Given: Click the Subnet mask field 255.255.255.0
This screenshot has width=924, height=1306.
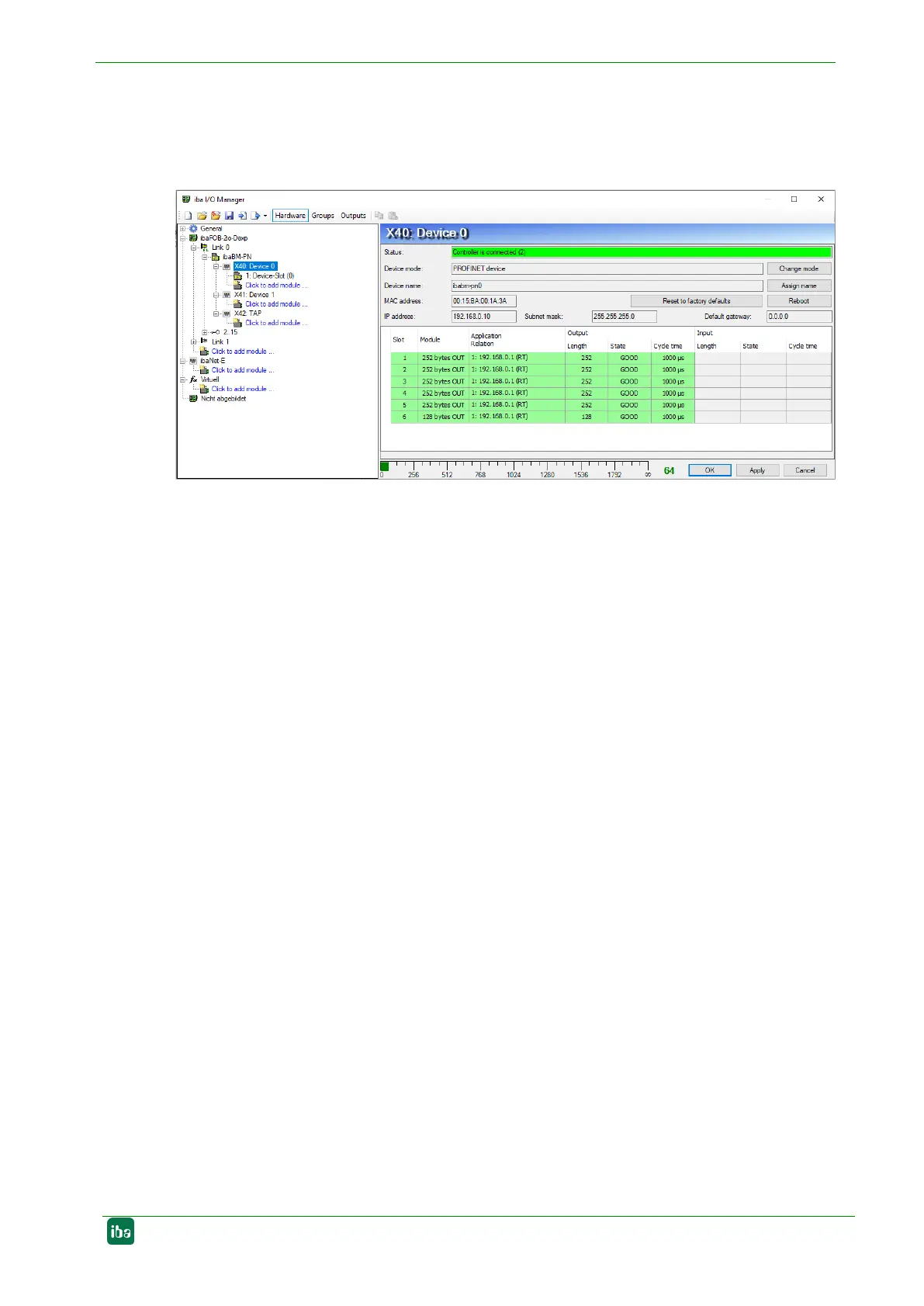Looking at the screenshot, I should click(x=624, y=317).
